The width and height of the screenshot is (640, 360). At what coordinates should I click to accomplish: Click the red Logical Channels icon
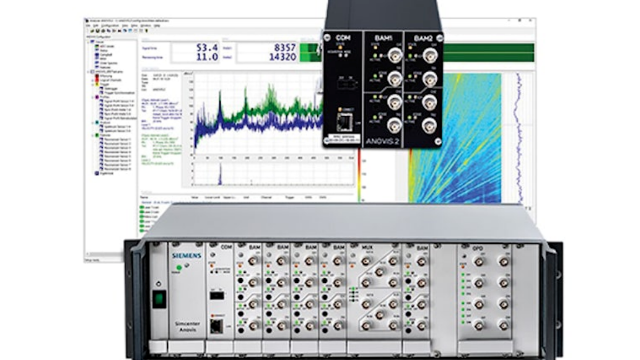pos(97,80)
